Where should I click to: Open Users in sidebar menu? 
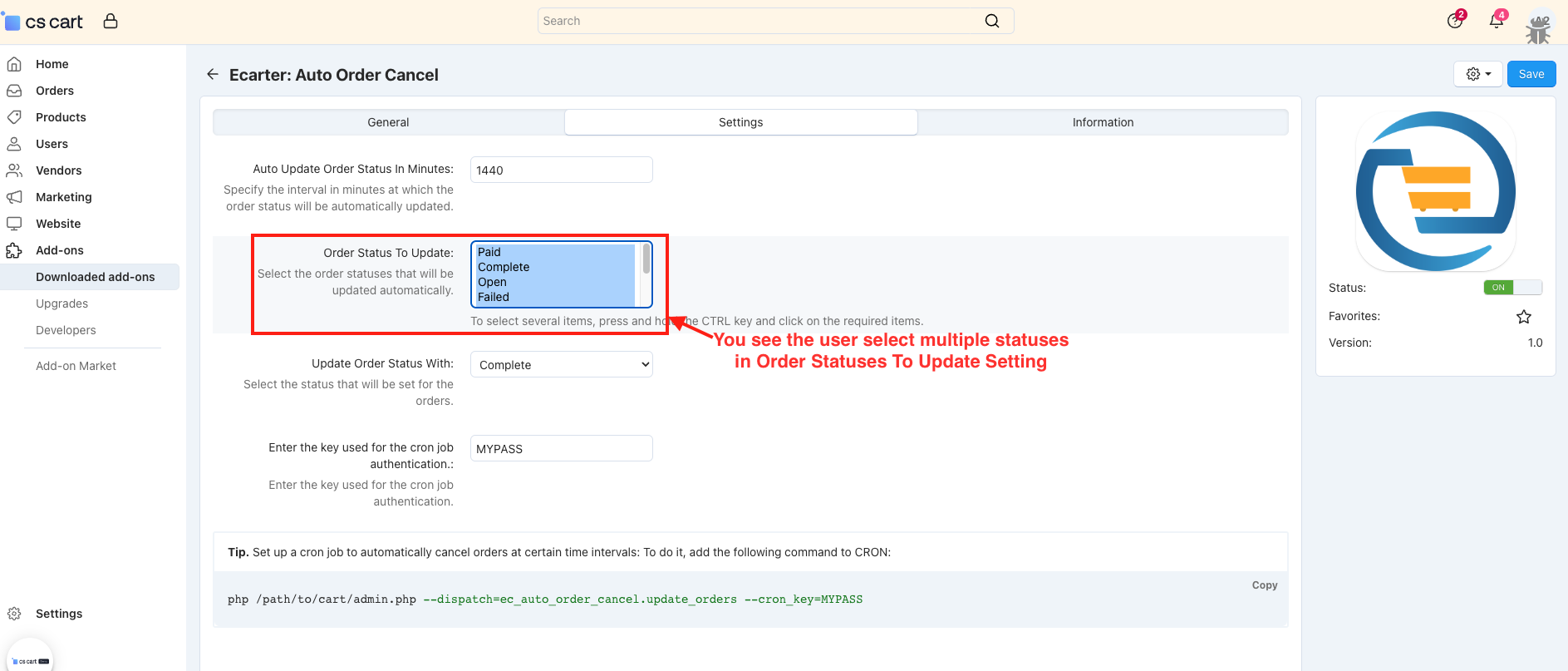[x=52, y=144]
